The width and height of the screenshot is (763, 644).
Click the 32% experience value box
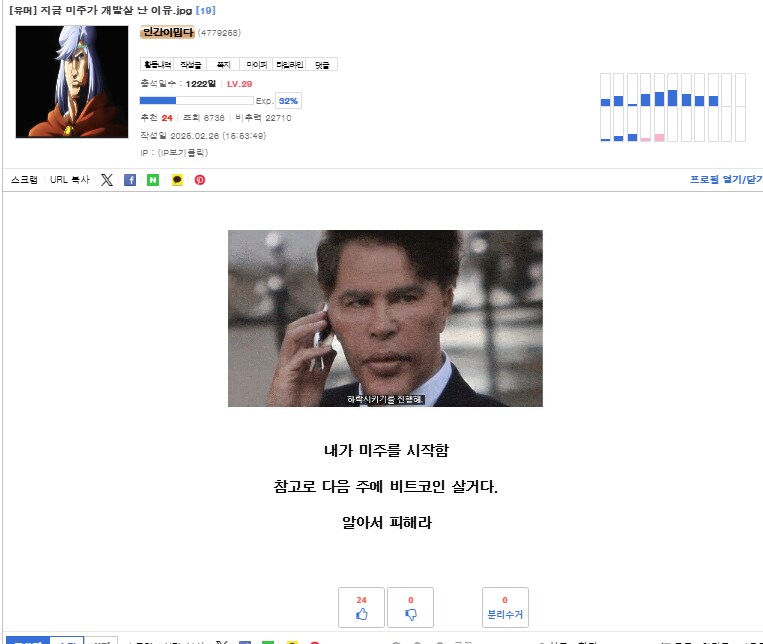coord(288,101)
